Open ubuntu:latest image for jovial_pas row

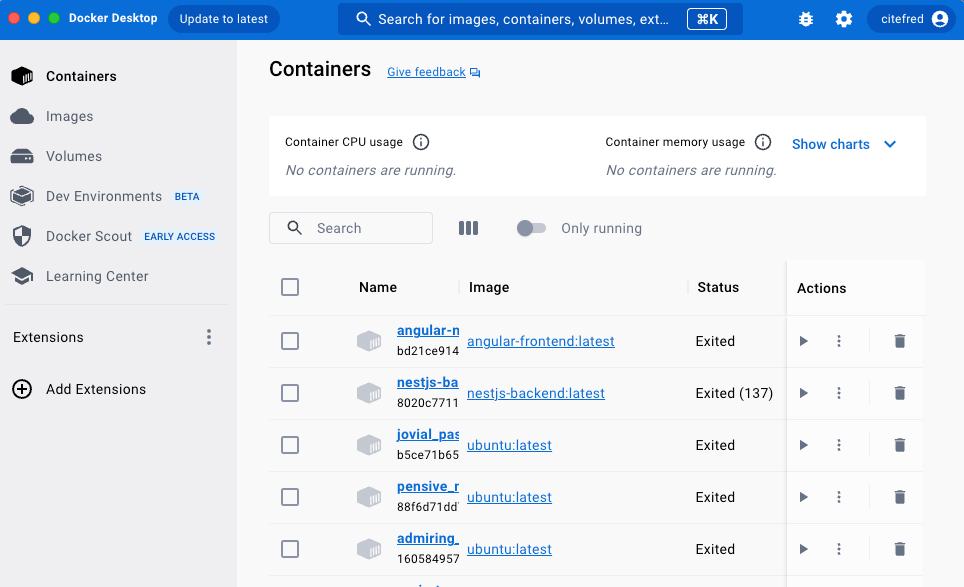pos(509,445)
